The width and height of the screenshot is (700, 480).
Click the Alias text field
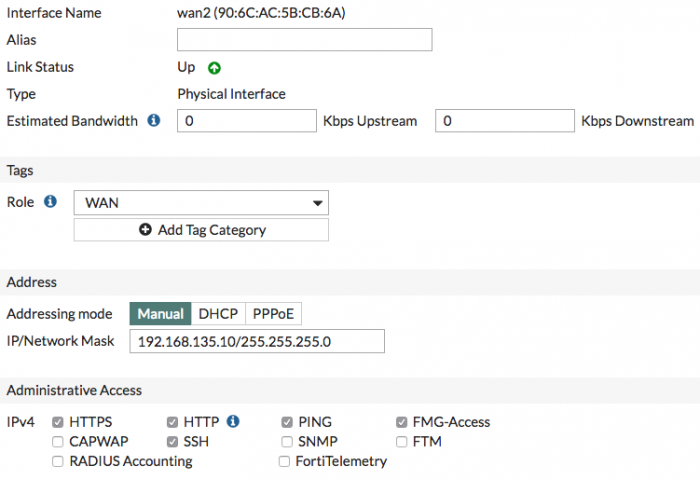click(304, 40)
